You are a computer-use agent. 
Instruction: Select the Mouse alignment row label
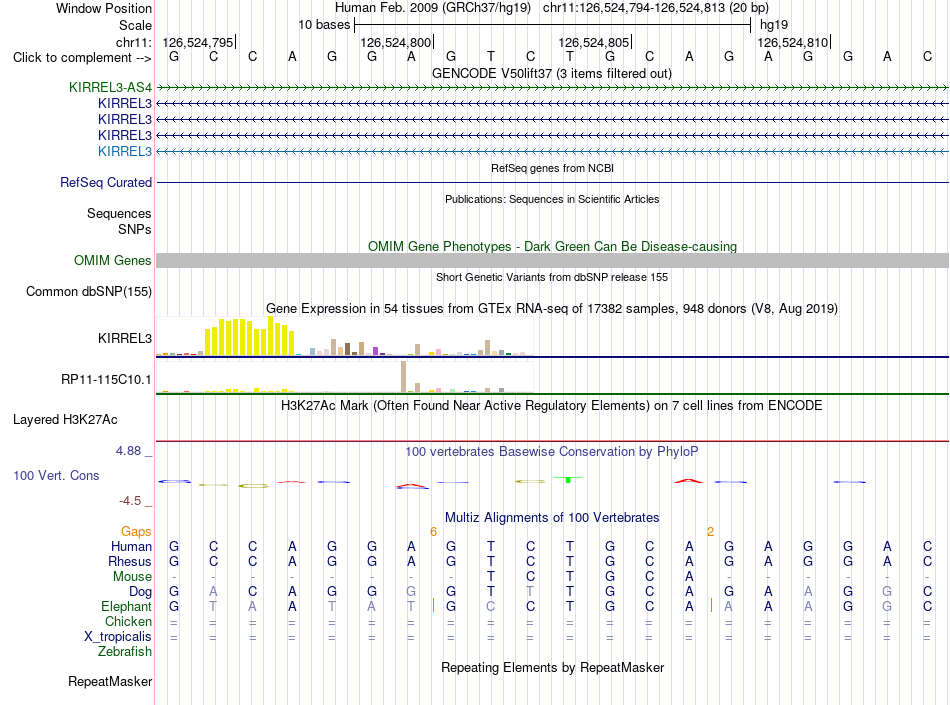132,577
